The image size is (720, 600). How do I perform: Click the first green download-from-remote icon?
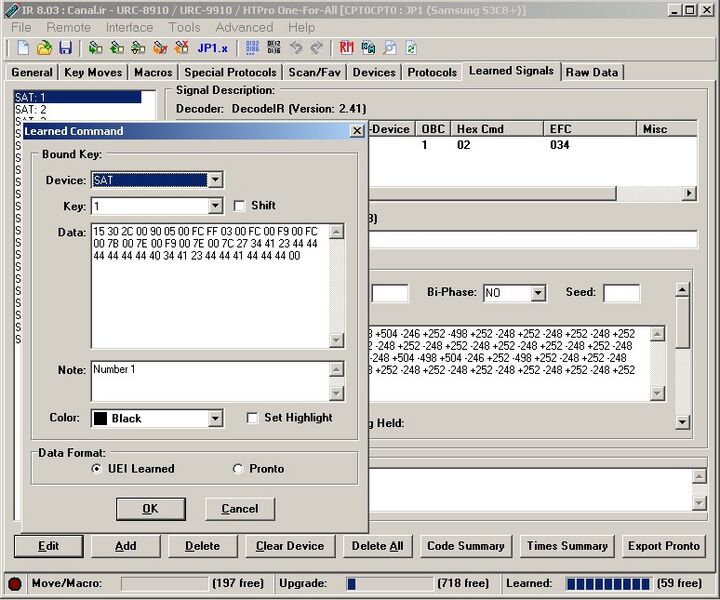click(95, 48)
